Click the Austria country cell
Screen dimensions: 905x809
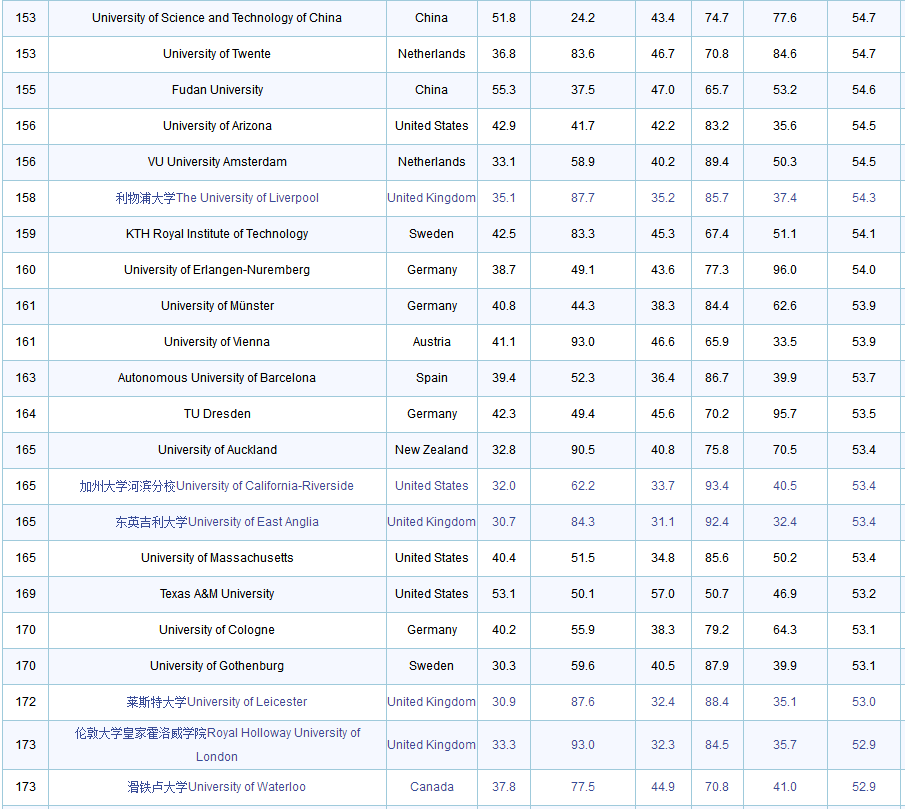(x=431, y=342)
